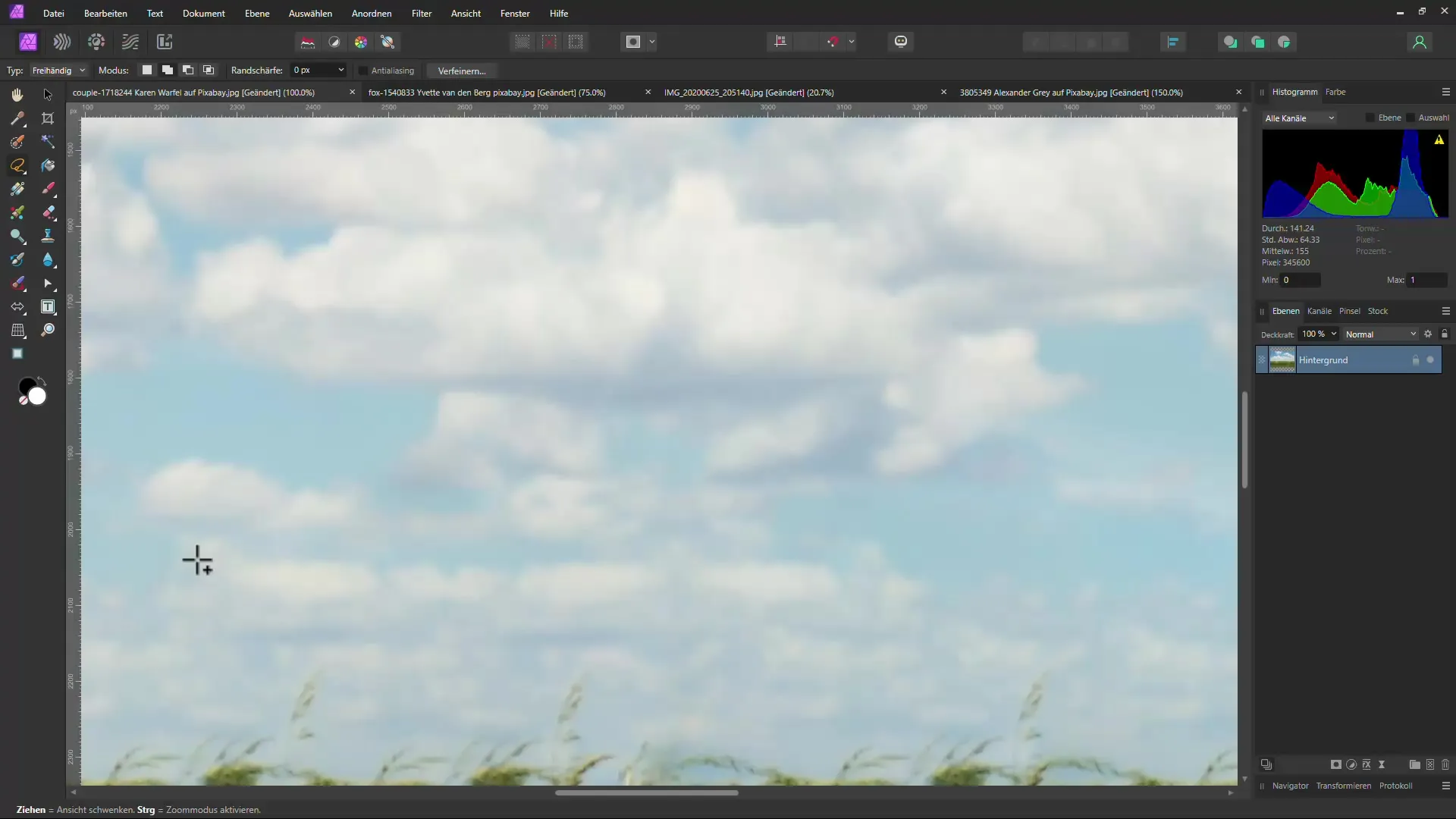Screen dimensions: 1456x819
Task: Open the Liquify persona
Action: (x=62, y=42)
